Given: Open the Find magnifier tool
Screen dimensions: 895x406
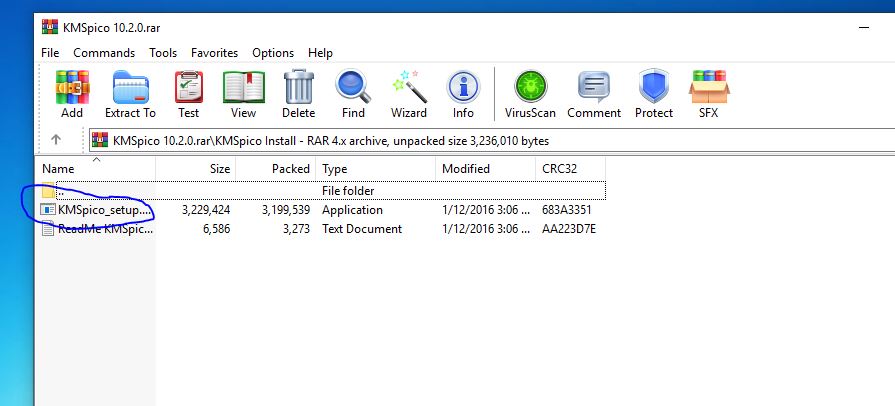Looking at the screenshot, I should 353,87.
